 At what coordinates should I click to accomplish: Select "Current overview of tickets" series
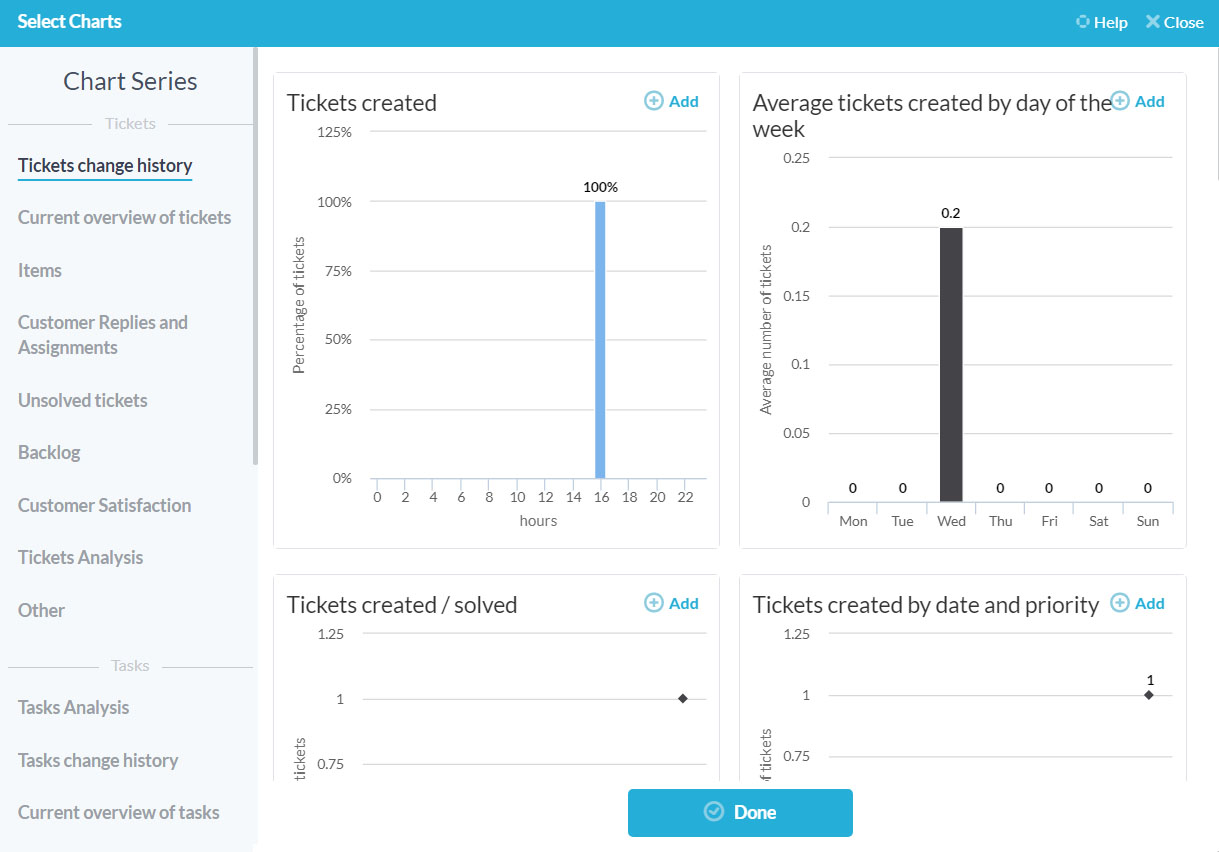point(124,217)
